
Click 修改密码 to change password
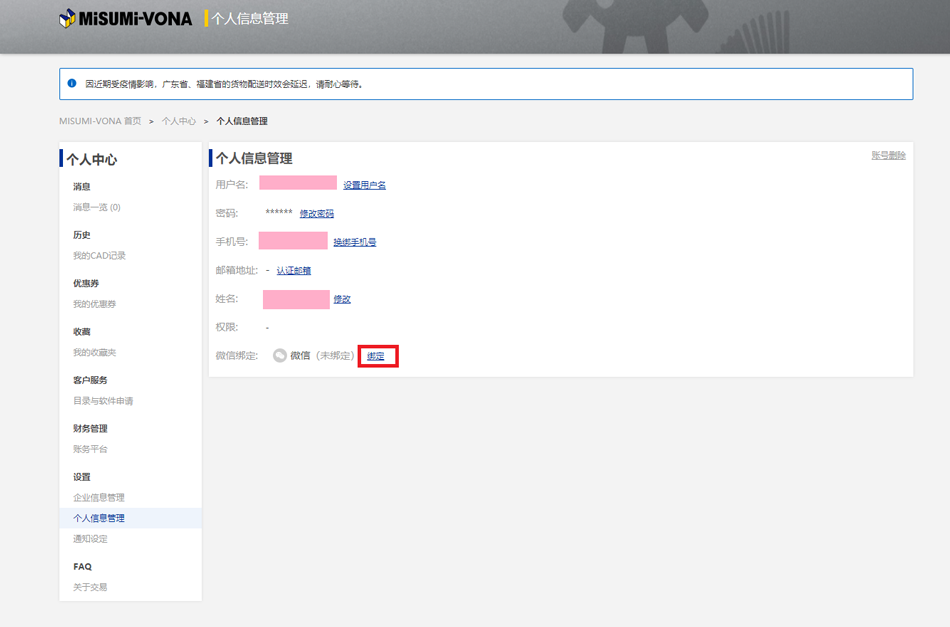click(x=317, y=214)
